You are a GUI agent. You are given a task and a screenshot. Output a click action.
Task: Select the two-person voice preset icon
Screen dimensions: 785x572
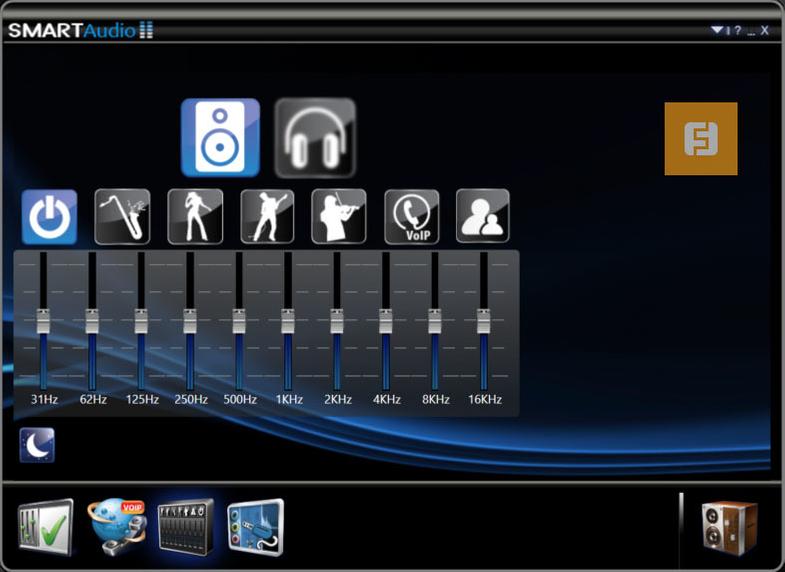(x=483, y=217)
